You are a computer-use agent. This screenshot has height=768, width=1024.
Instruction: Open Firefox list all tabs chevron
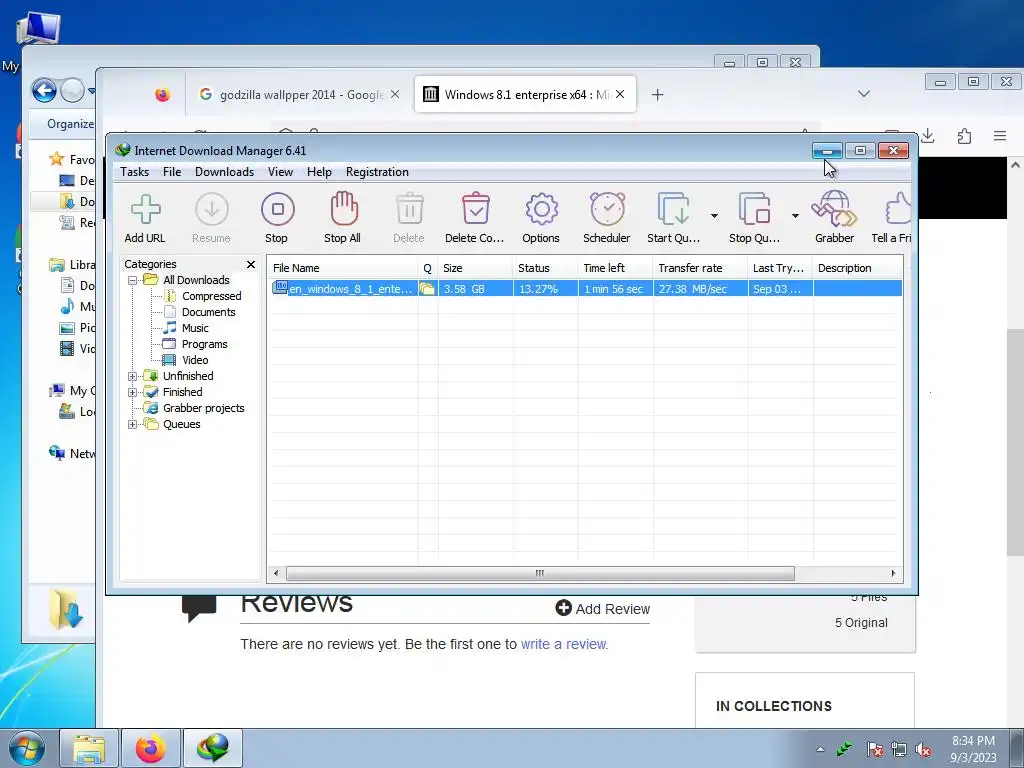tap(863, 94)
